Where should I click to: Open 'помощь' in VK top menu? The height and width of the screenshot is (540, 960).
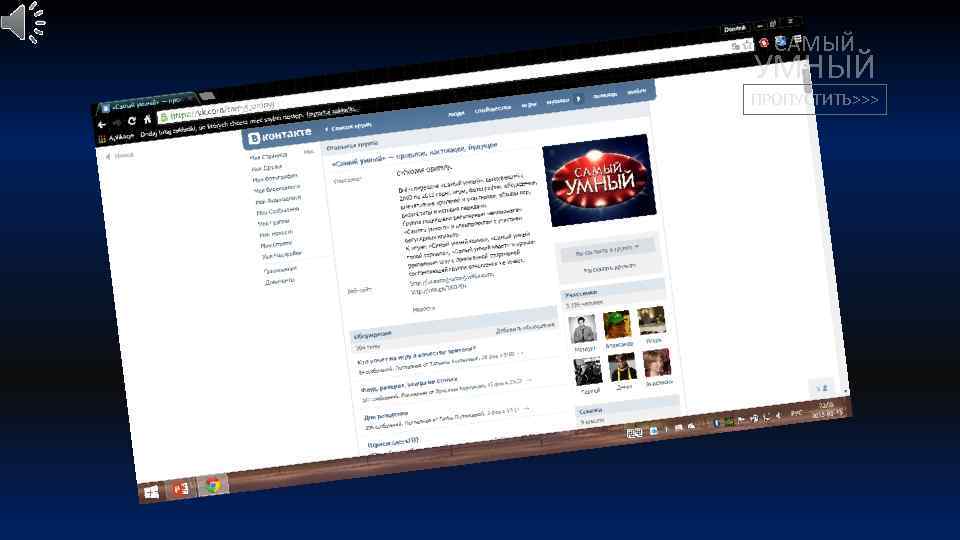click(605, 96)
